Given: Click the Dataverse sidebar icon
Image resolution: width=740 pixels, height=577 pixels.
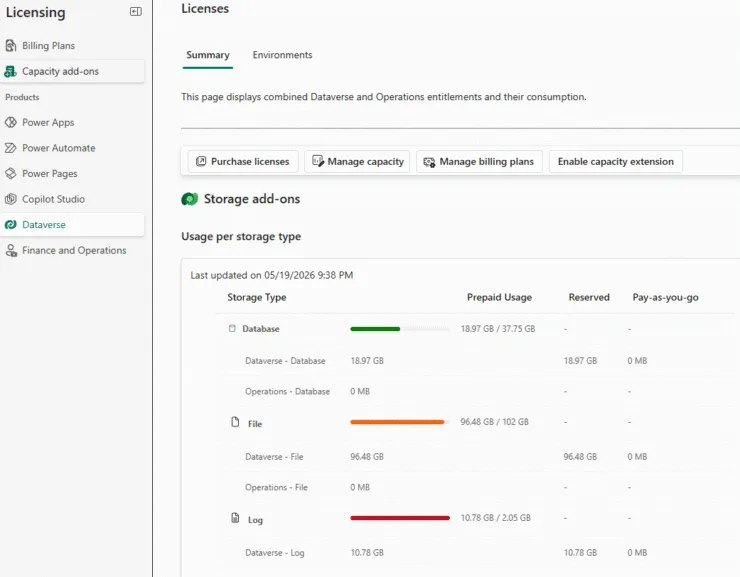Looking at the screenshot, I should 10,225.
